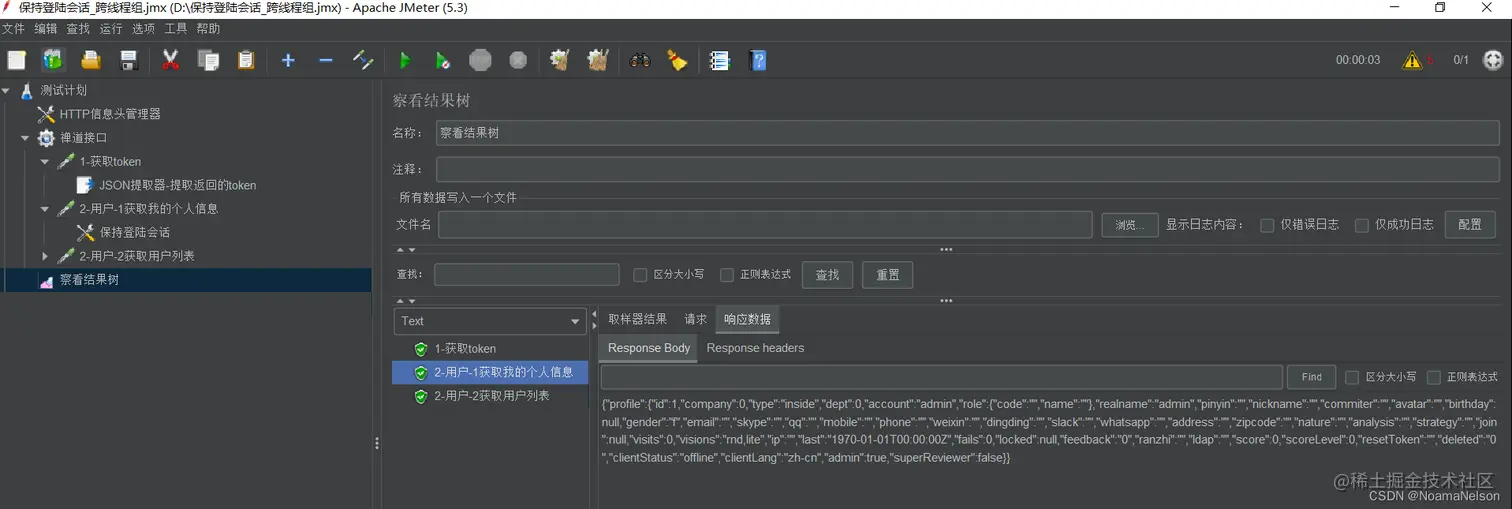The height and width of the screenshot is (509, 1512).
Task: Open Search with the binoculars icon
Action: [x=640, y=60]
